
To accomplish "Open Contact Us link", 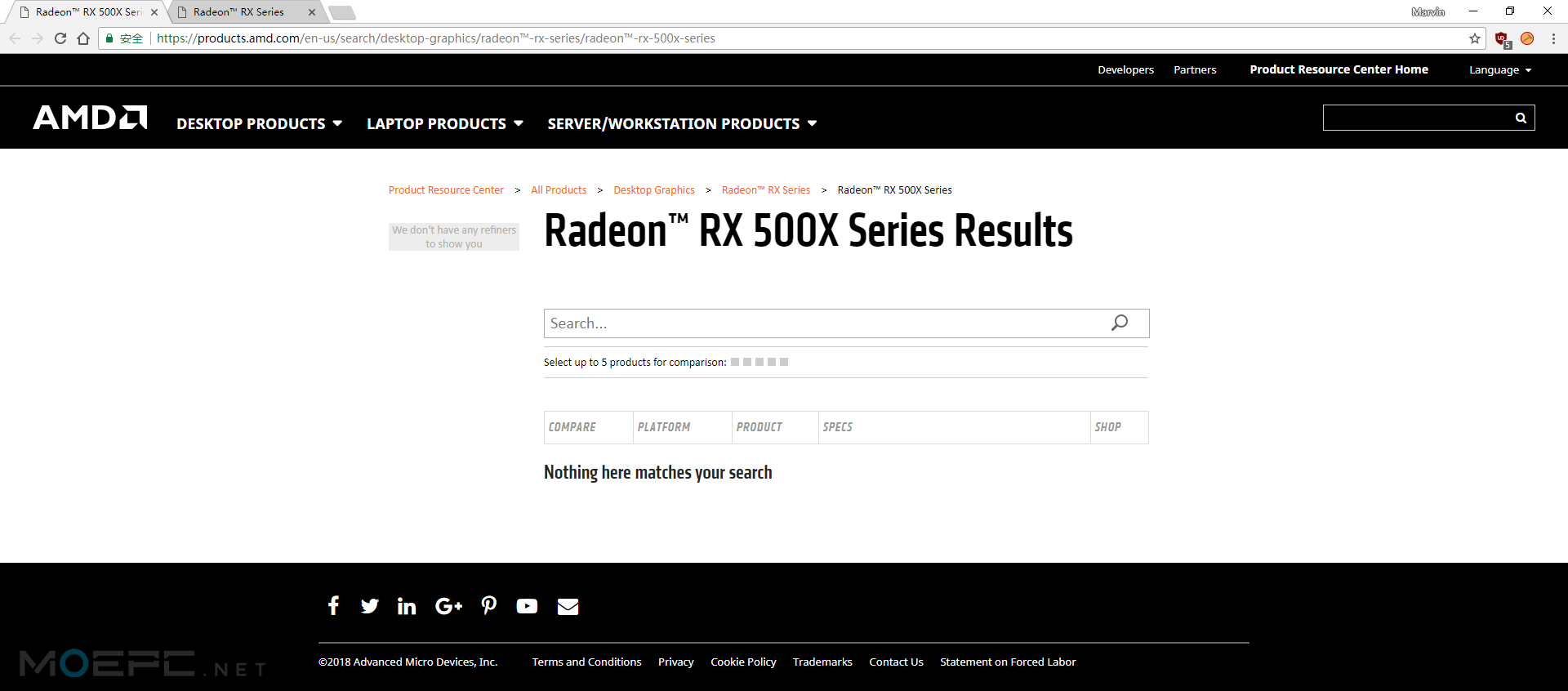I will [x=896, y=662].
